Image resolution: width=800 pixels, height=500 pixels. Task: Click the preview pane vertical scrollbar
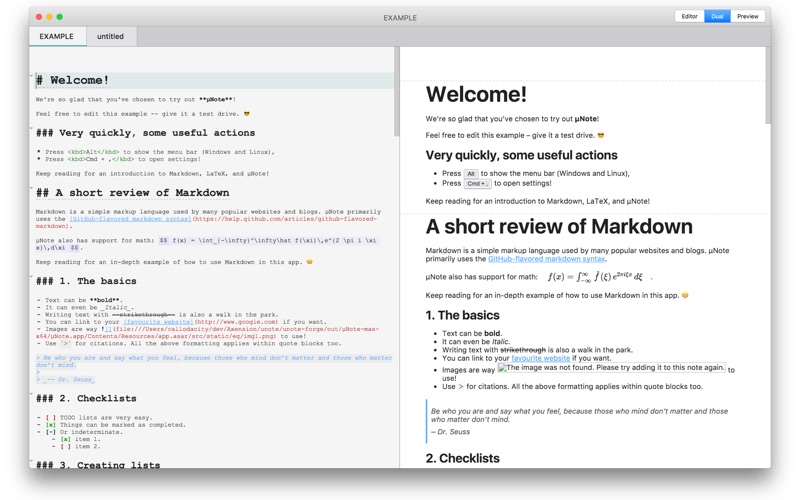(768, 86)
